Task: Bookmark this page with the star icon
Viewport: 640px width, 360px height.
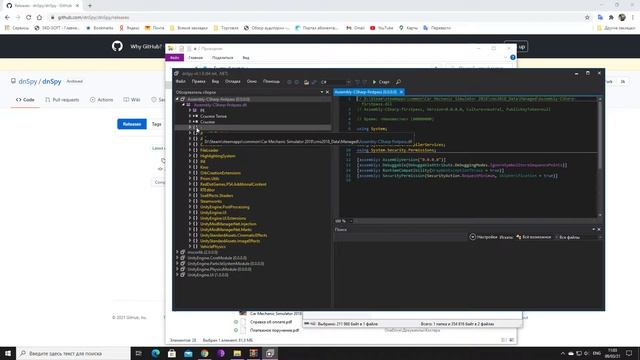Action: 587,18
